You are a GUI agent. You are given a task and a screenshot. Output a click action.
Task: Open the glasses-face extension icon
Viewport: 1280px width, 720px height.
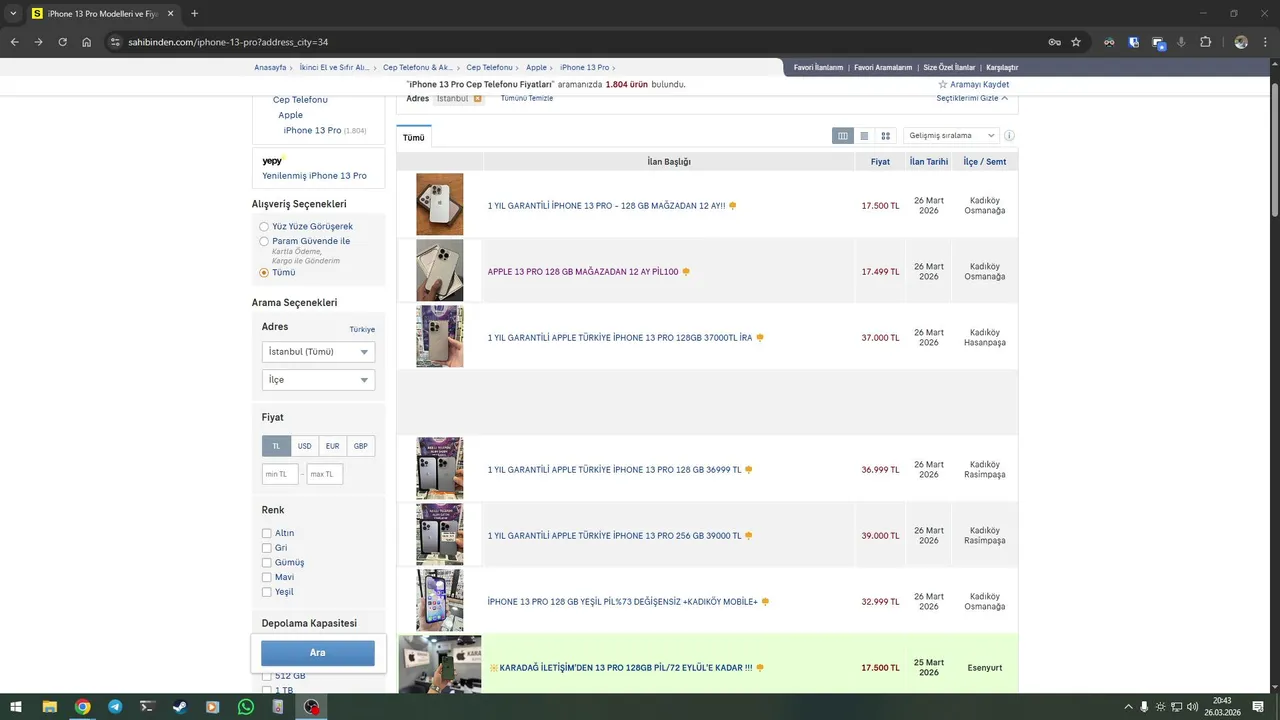click(x=1109, y=42)
